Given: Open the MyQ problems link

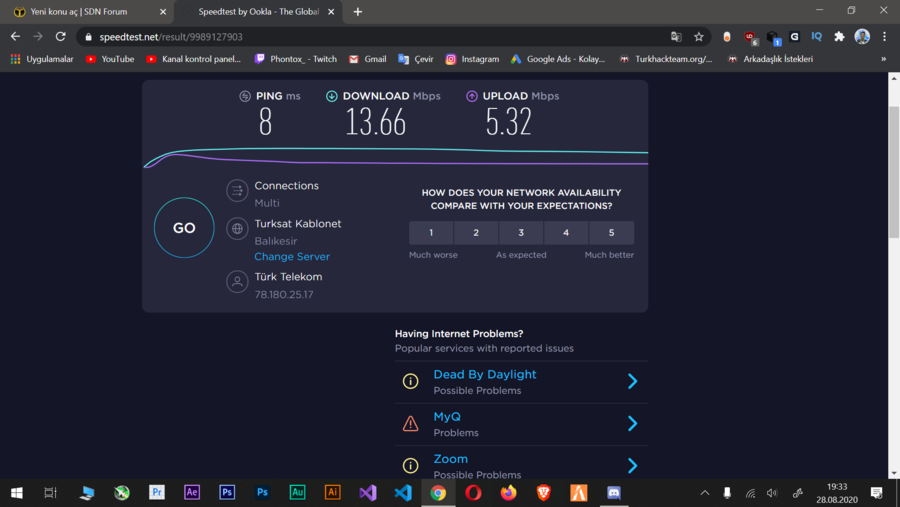Looking at the screenshot, I should tap(447, 417).
